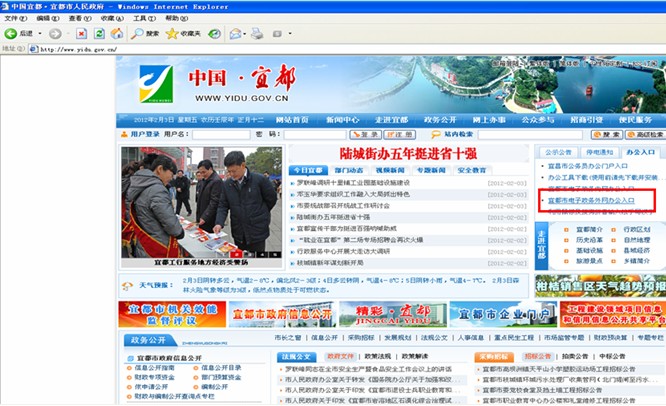Expand the Back button history dropdown arrow
The height and width of the screenshot is (406, 666).
(40, 33)
